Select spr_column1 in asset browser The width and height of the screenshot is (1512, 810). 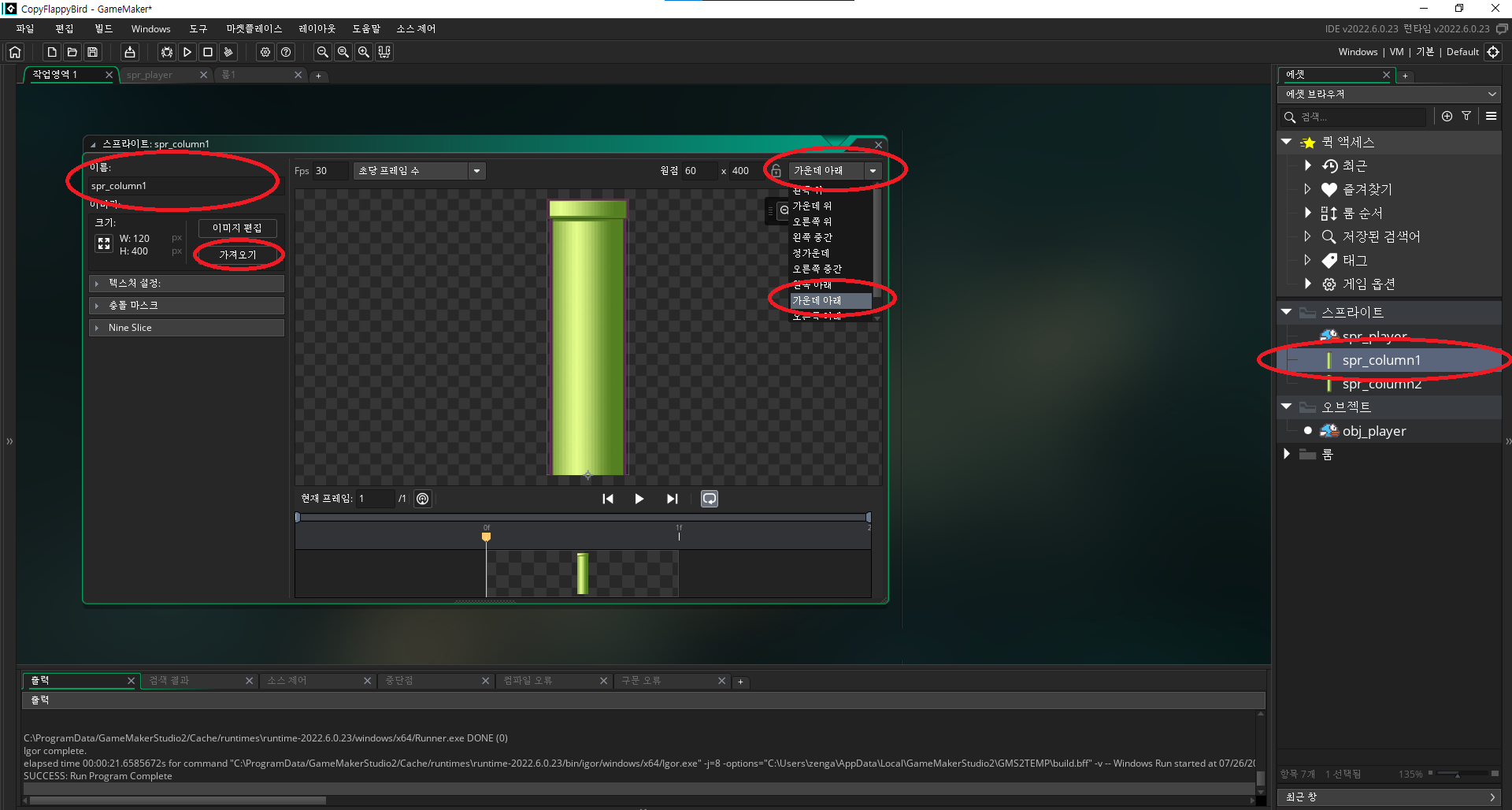(1389, 361)
